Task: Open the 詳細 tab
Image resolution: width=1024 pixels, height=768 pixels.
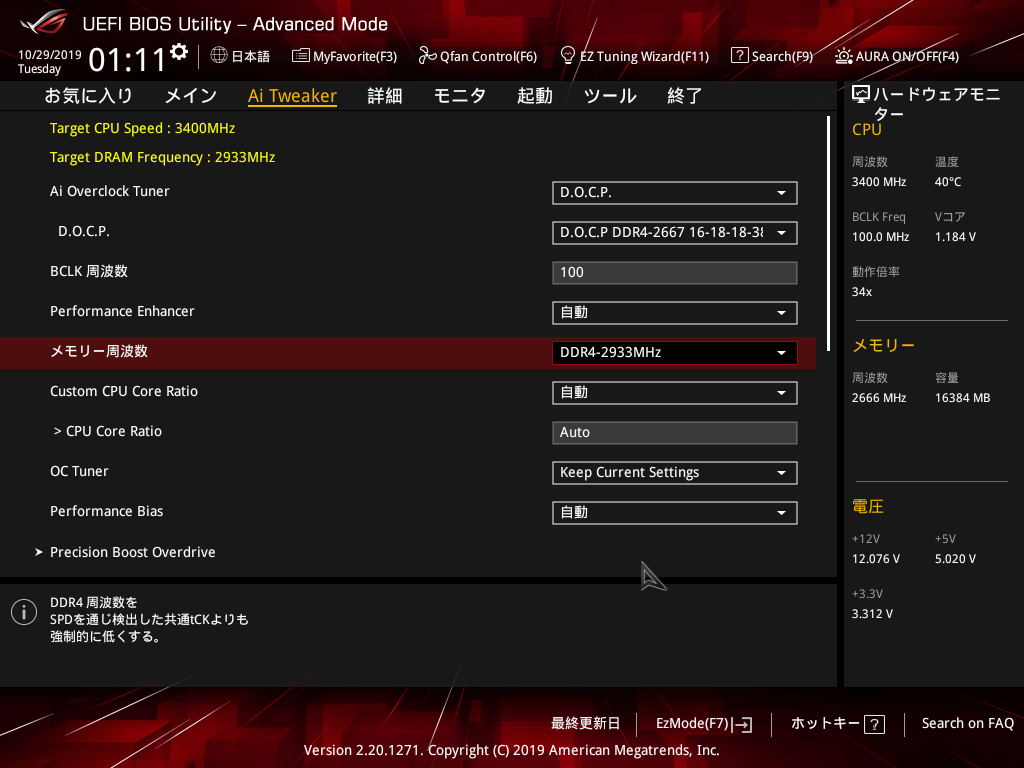Action: tap(385, 96)
